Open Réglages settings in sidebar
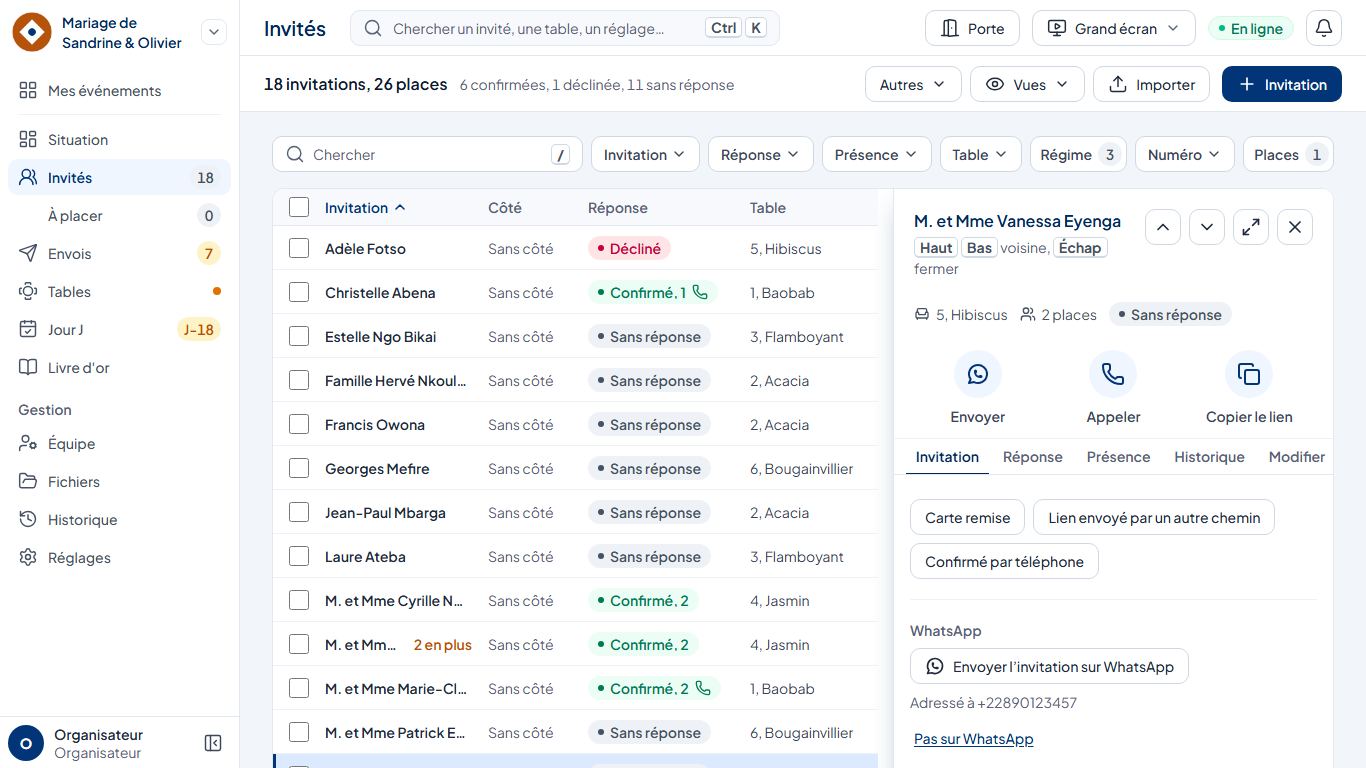 tap(120, 558)
